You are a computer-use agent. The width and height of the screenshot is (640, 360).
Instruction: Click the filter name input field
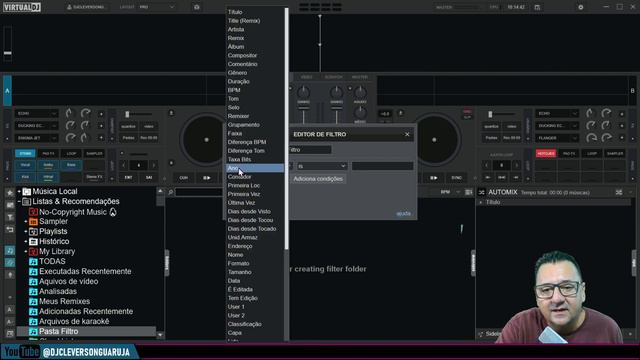pos(310,150)
